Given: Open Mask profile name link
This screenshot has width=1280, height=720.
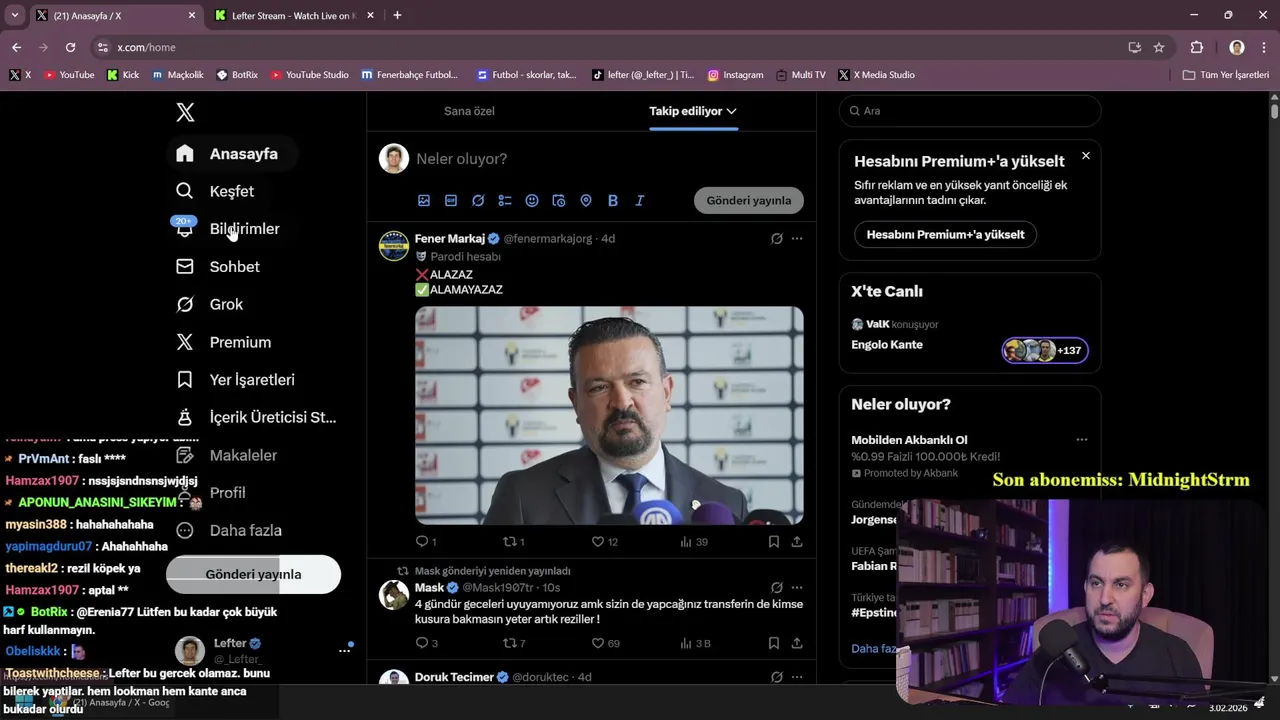Looking at the screenshot, I should pos(429,588).
